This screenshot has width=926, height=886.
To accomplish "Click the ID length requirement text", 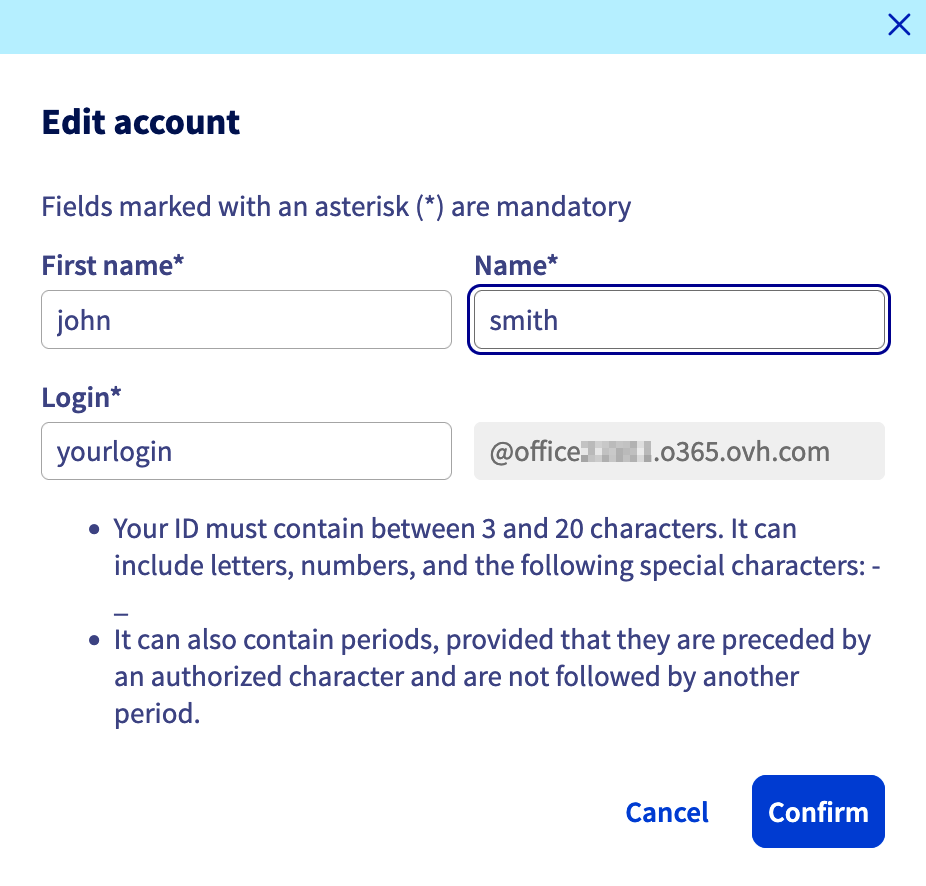I will [x=455, y=528].
